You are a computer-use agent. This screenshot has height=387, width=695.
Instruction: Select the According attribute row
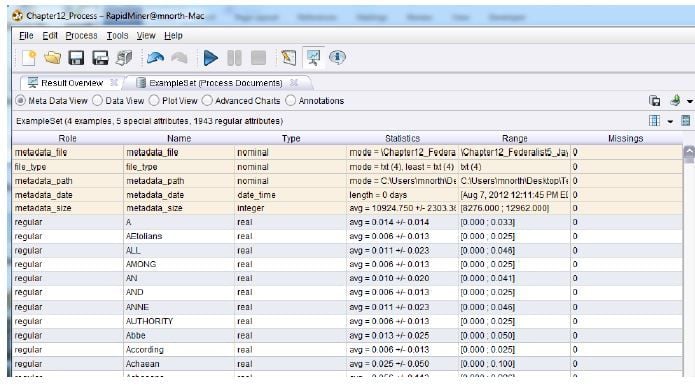tap(348, 350)
